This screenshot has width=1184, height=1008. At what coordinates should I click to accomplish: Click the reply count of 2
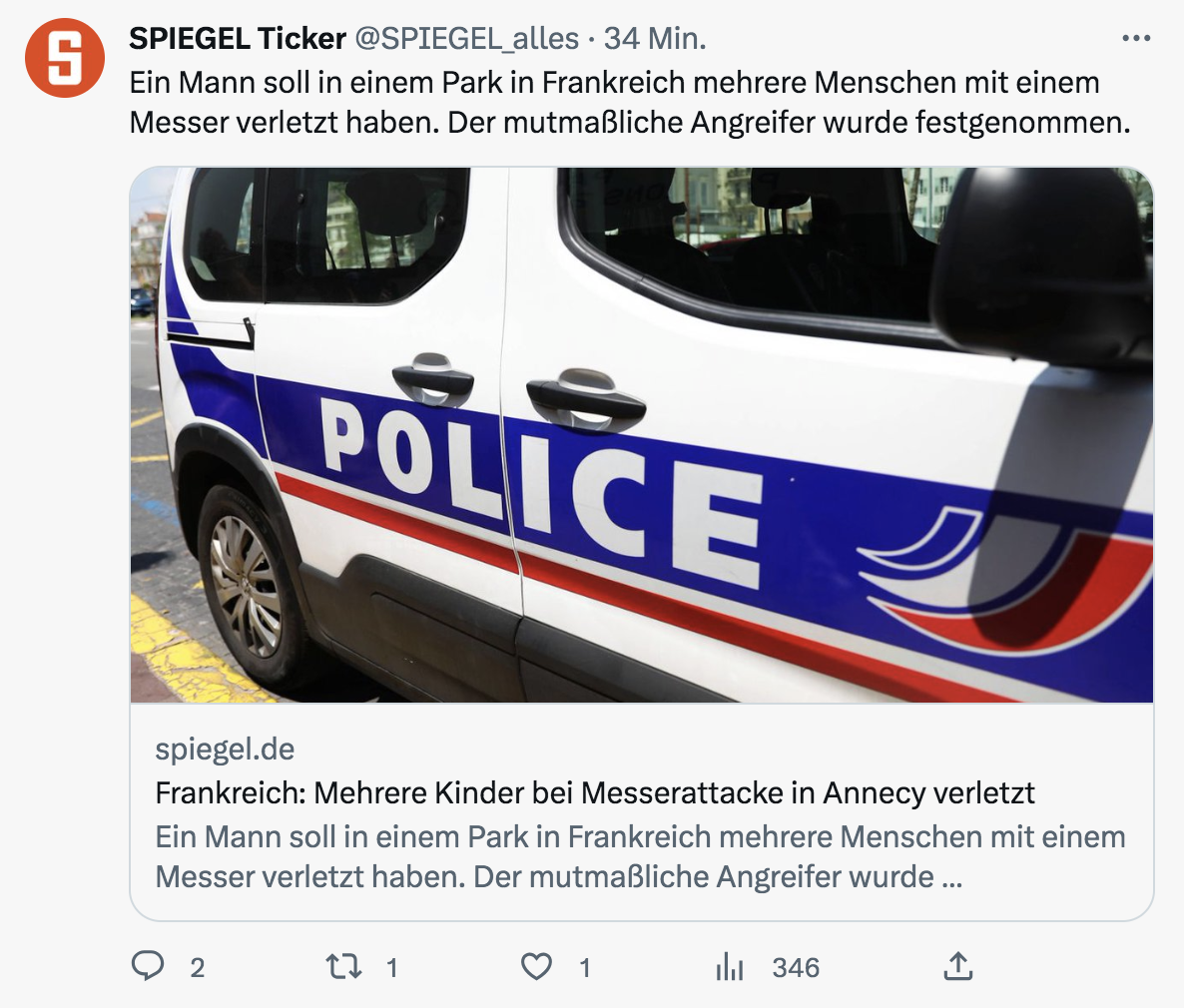tap(198, 968)
